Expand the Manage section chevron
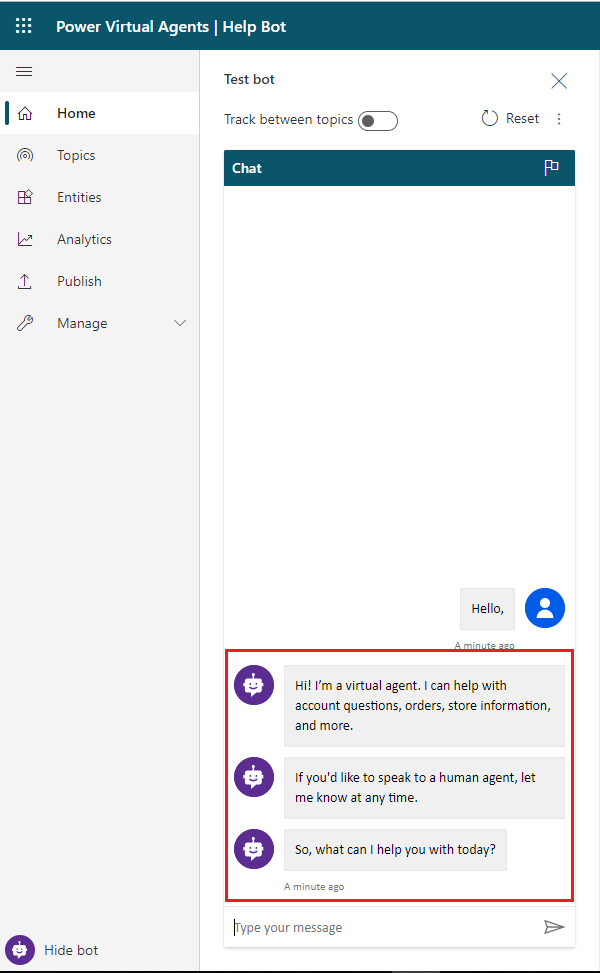Image resolution: width=600 pixels, height=973 pixels. [x=180, y=323]
